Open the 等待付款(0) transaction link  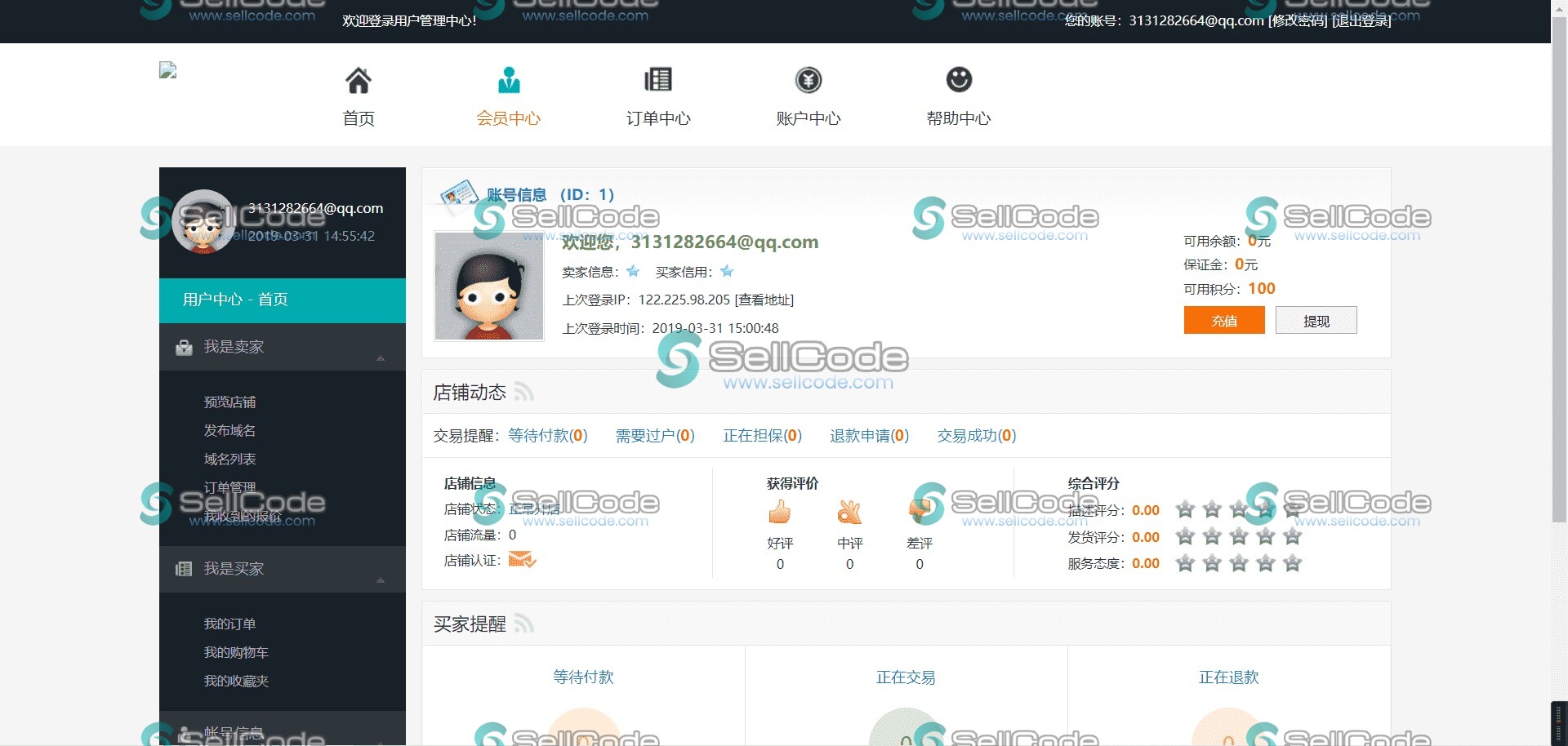pyautogui.click(x=547, y=436)
